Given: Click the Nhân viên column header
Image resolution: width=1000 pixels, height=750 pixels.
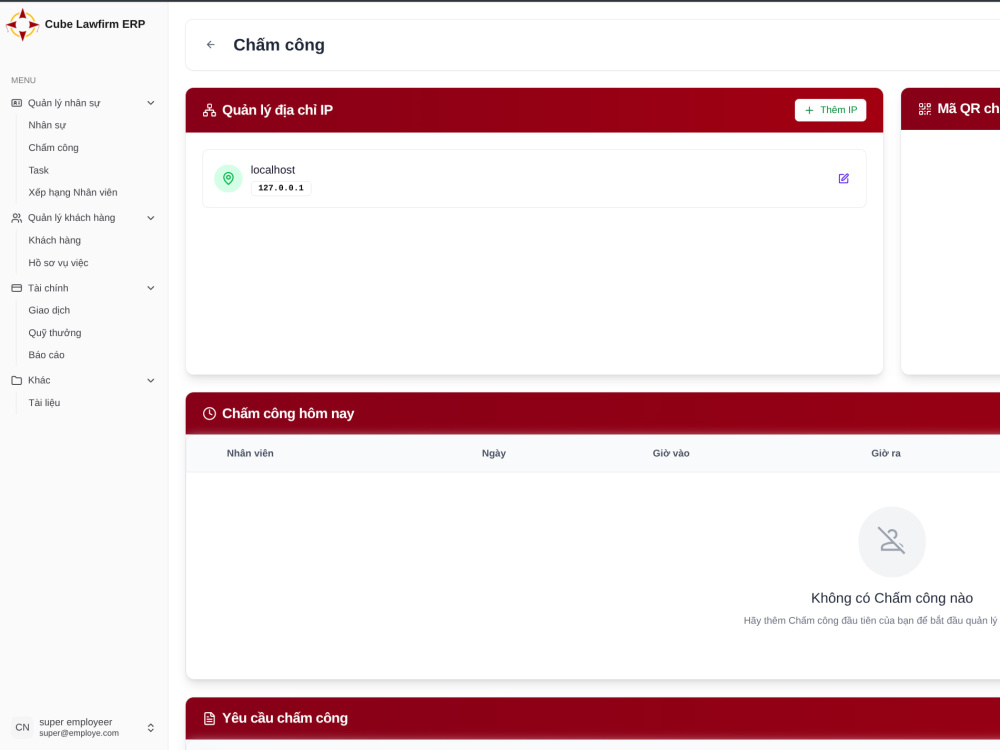Looking at the screenshot, I should pyautogui.click(x=250, y=453).
